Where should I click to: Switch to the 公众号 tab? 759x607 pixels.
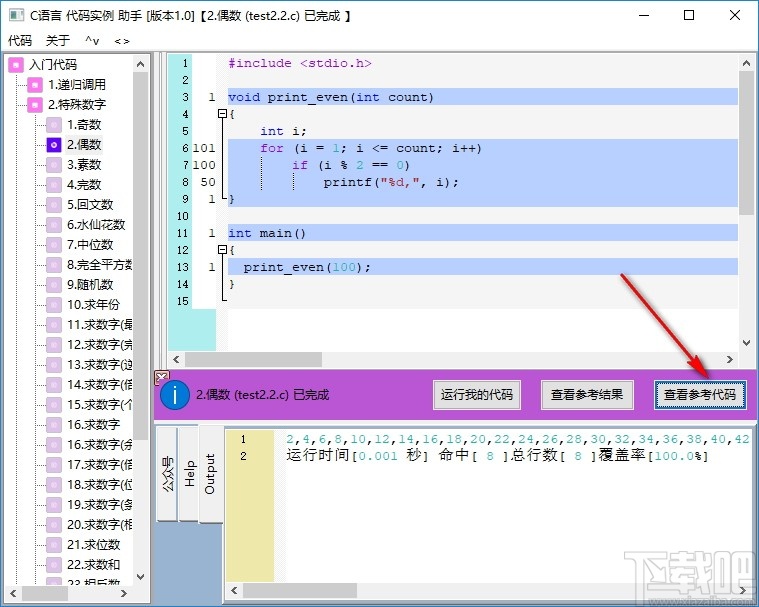coord(167,474)
